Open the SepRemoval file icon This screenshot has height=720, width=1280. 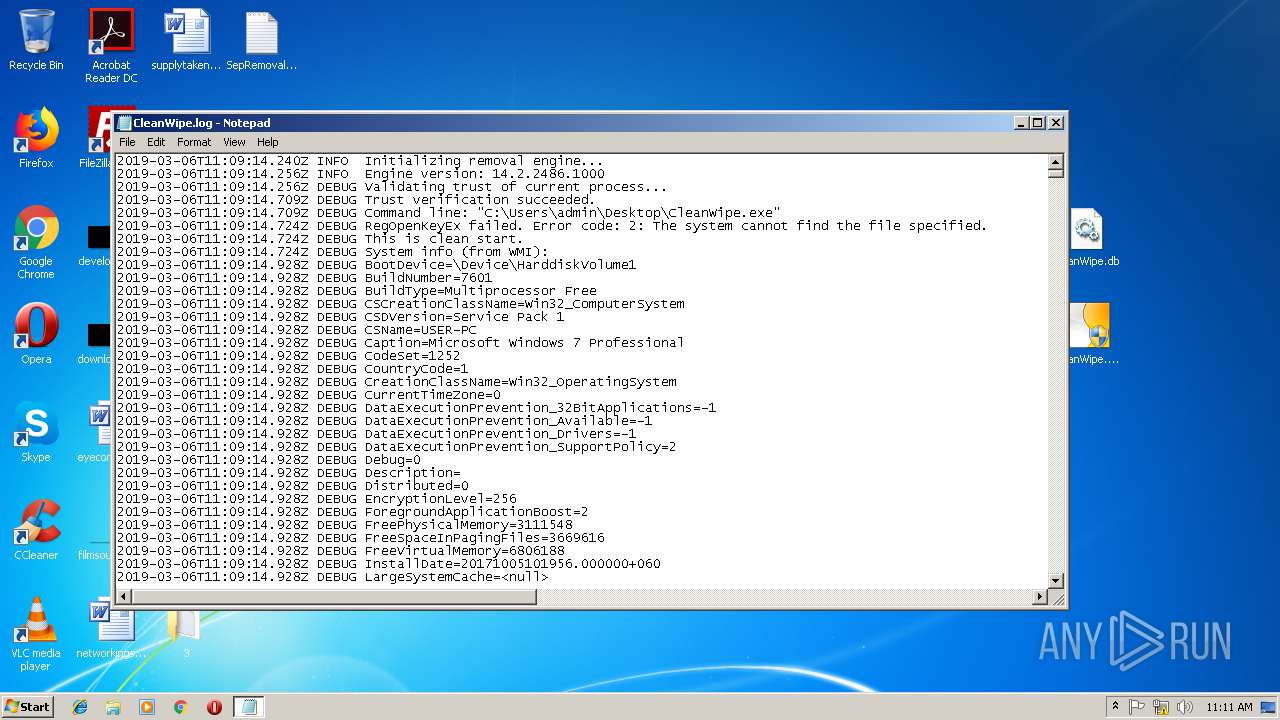[x=261, y=40]
